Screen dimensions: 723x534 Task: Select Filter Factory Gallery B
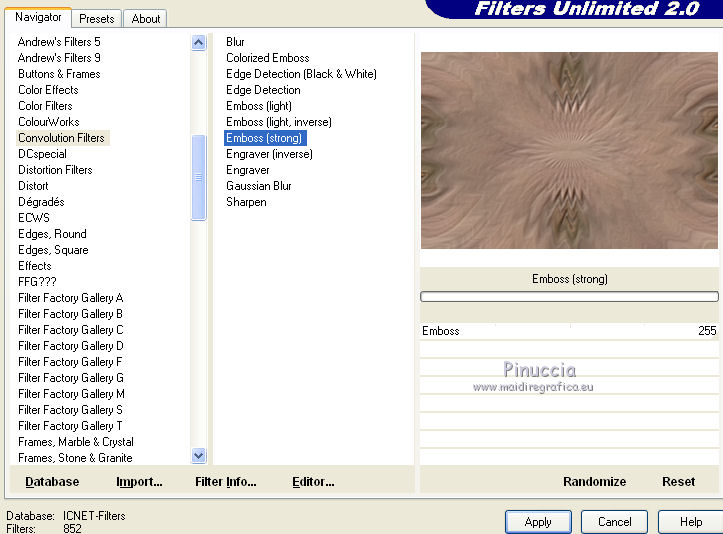[x=70, y=314]
